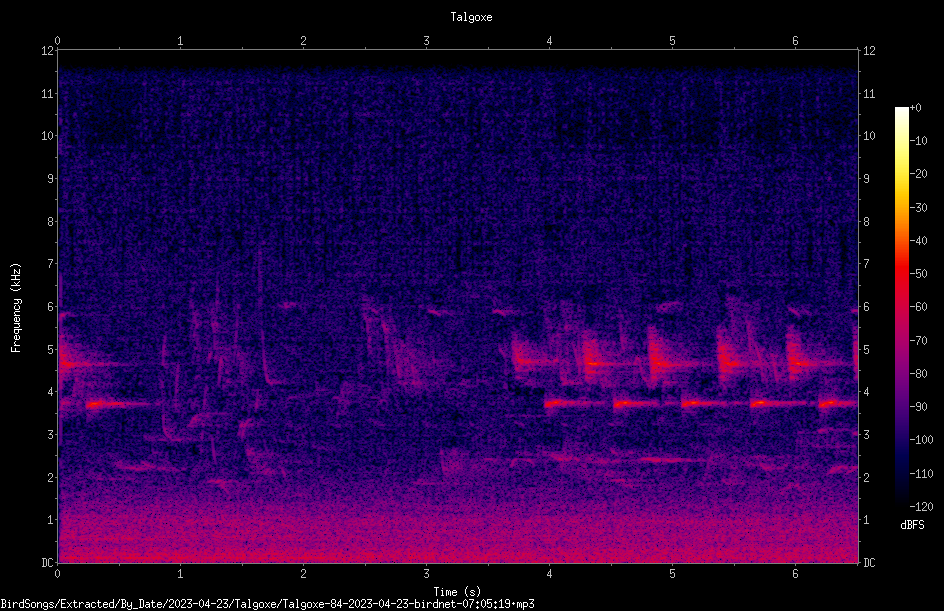Click the 11 kHz label on right axis
The width and height of the screenshot is (944, 611).
click(869, 93)
